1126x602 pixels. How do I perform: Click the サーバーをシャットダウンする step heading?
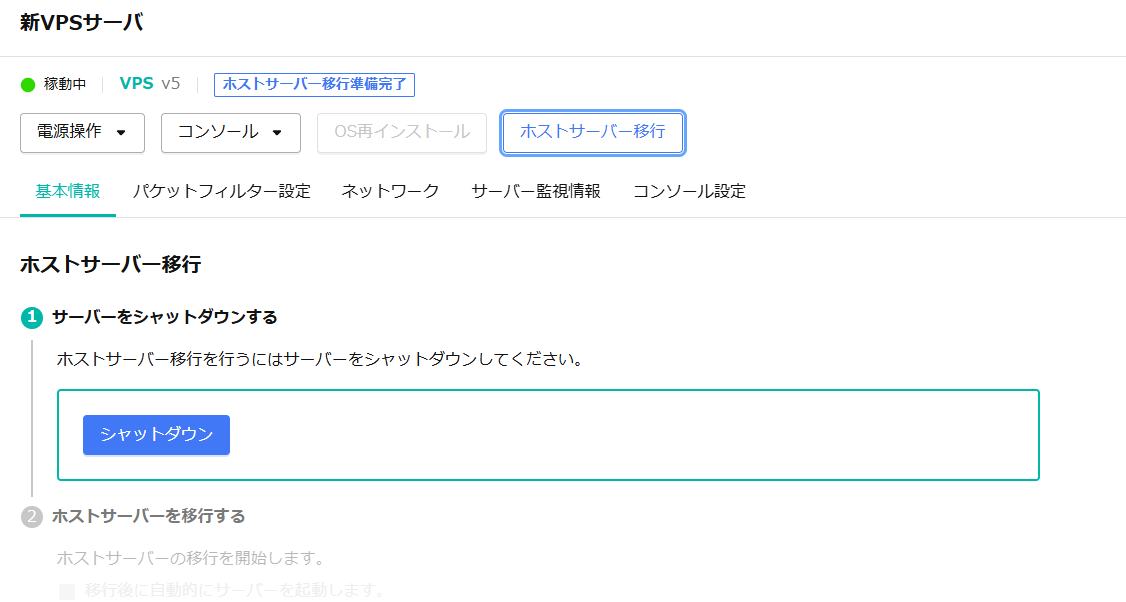[165, 317]
